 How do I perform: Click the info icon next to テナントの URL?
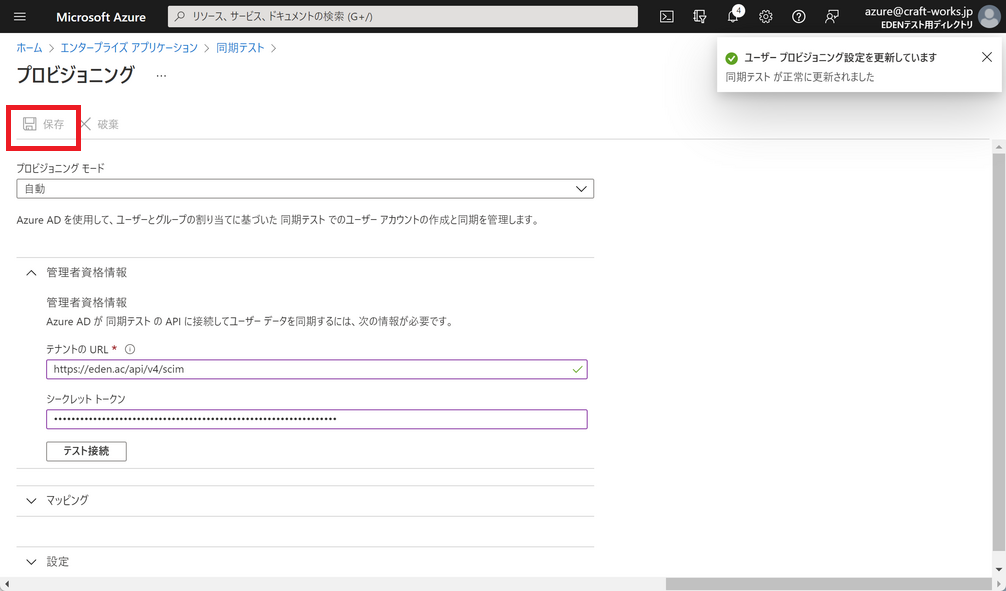point(130,350)
